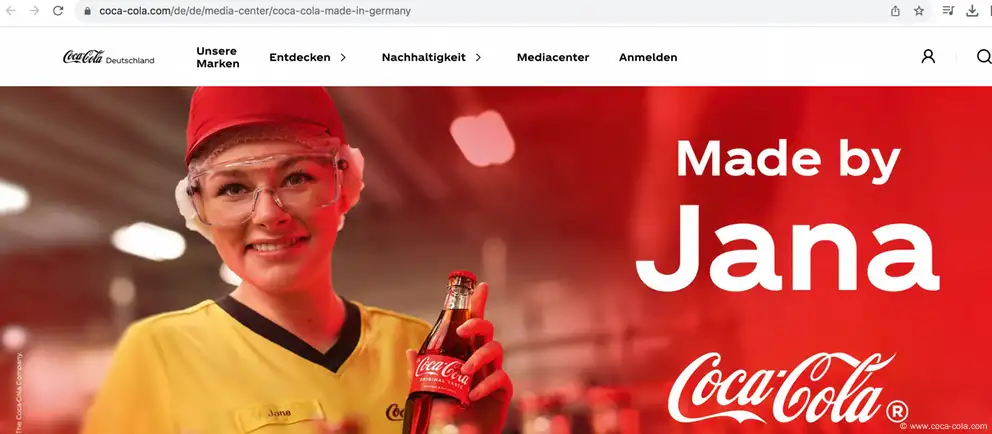Reload the page with refresh icon
Screen dimensions: 992x434
[x=58, y=11]
